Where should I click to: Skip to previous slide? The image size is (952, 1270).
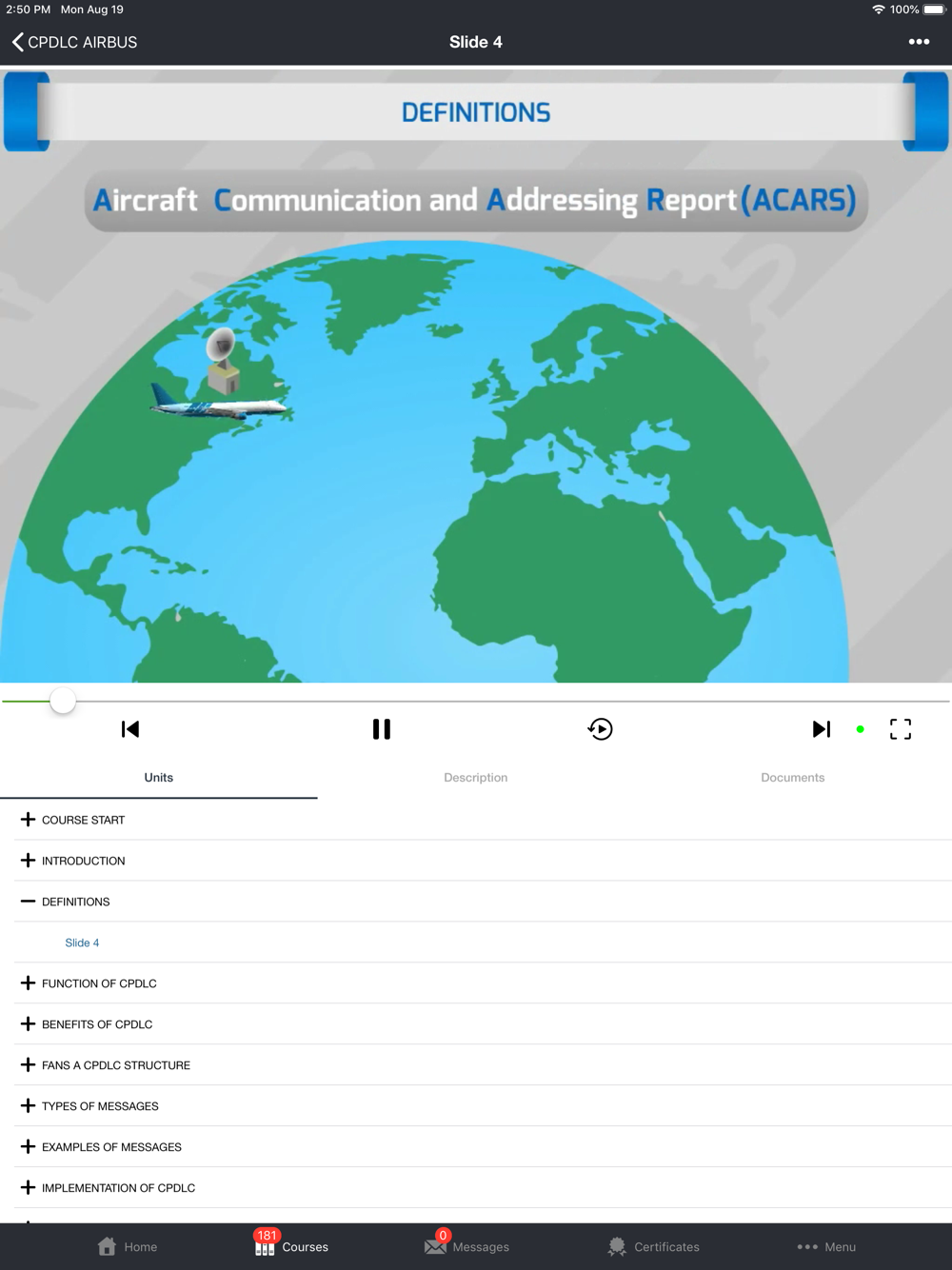pyautogui.click(x=130, y=729)
